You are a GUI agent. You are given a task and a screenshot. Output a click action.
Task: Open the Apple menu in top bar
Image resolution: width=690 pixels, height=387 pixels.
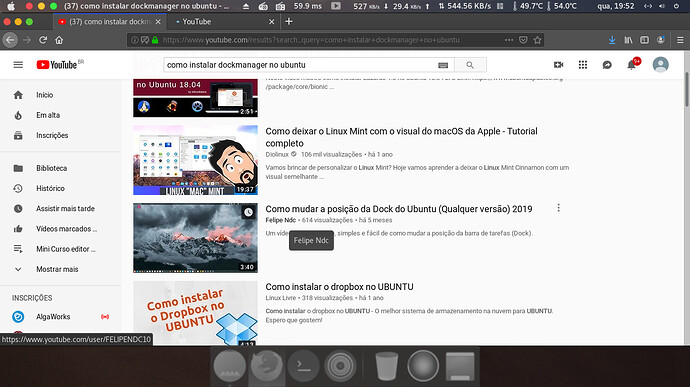pos(11,6)
